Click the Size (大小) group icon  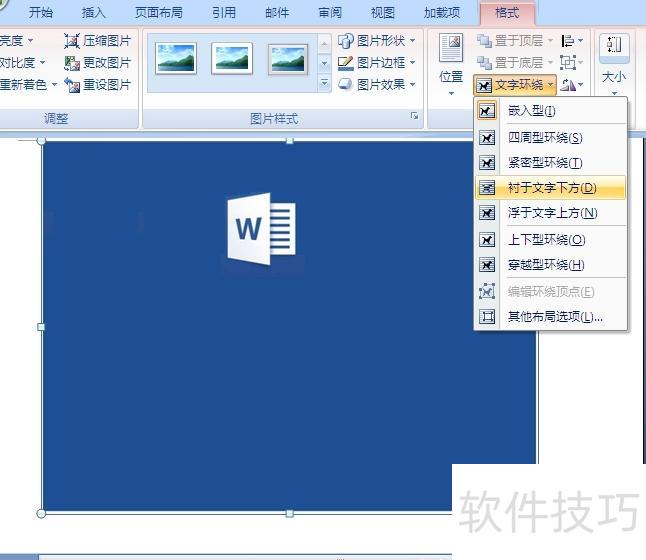pos(614,46)
